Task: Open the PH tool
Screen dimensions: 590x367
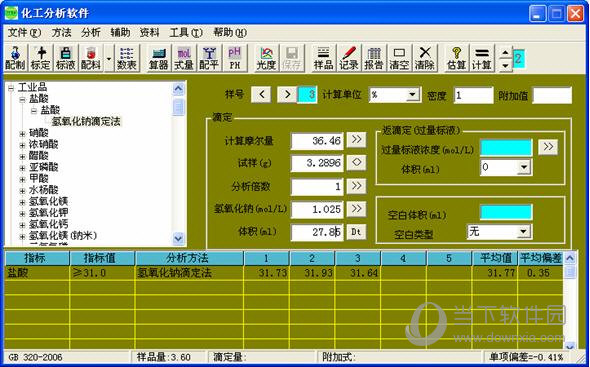Action: pyautogui.click(x=234, y=58)
